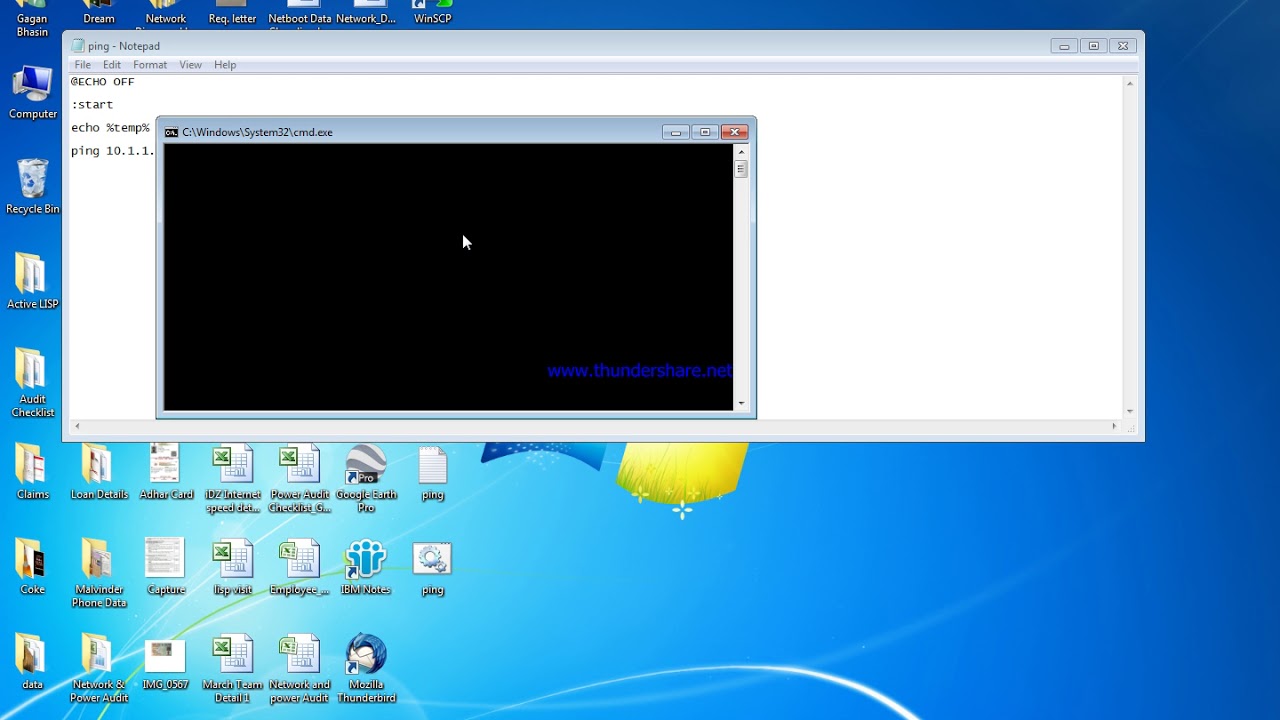Close the ping Notepad window
The image size is (1280, 720).
tap(1123, 46)
